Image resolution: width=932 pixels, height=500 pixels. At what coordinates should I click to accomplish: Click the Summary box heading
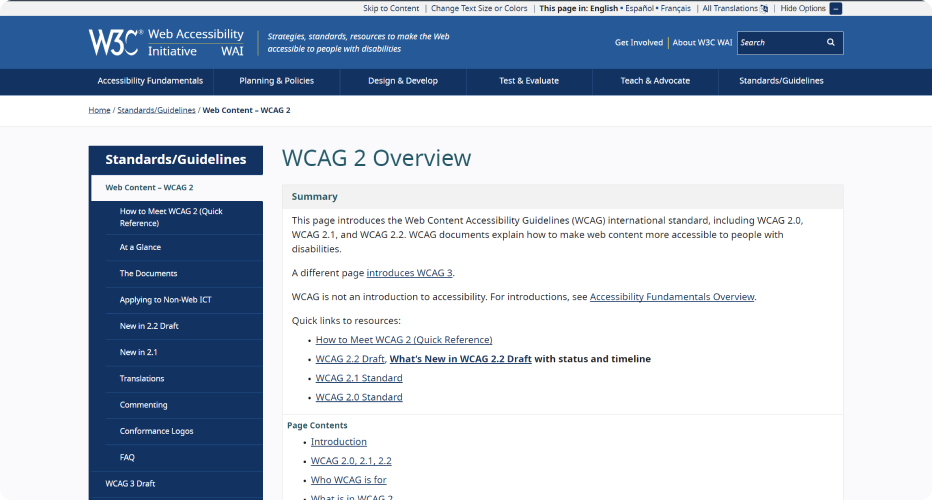click(x=314, y=196)
